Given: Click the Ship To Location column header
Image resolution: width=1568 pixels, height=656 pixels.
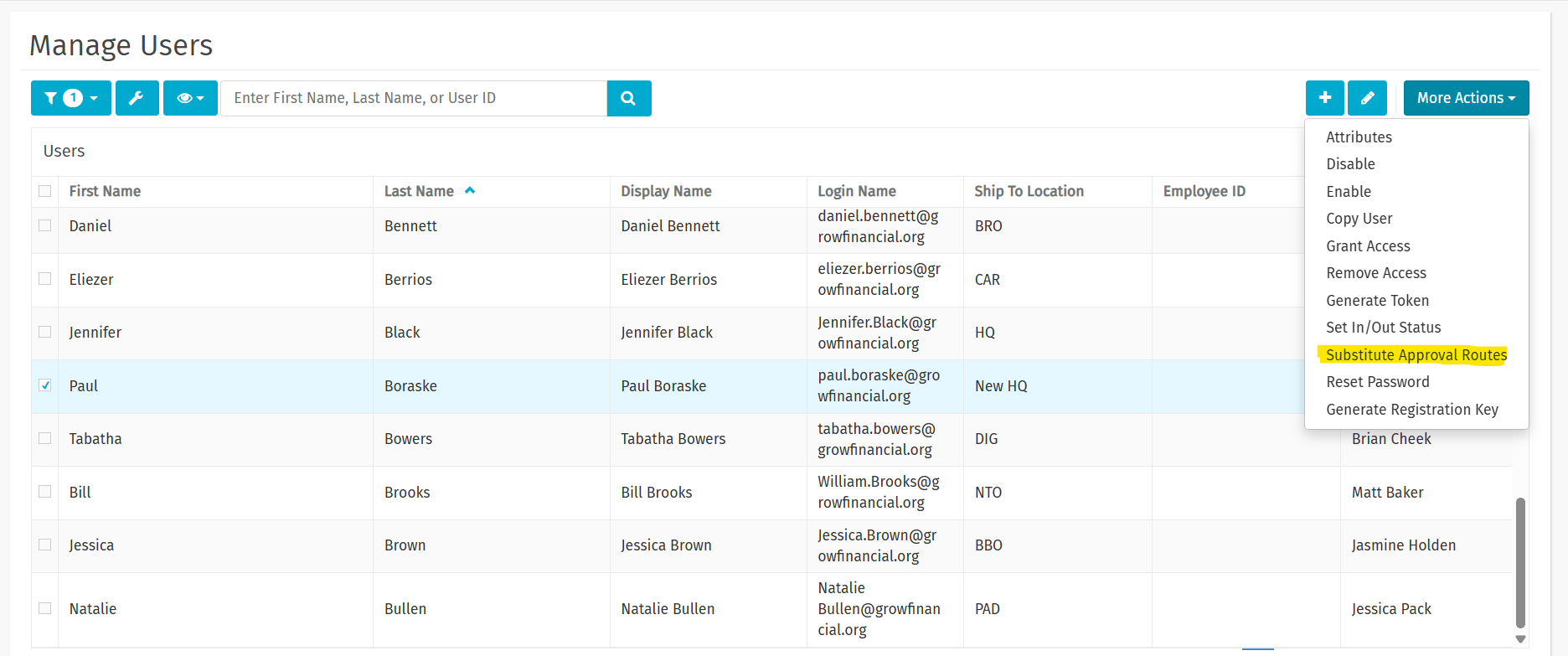Looking at the screenshot, I should pyautogui.click(x=1029, y=191).
